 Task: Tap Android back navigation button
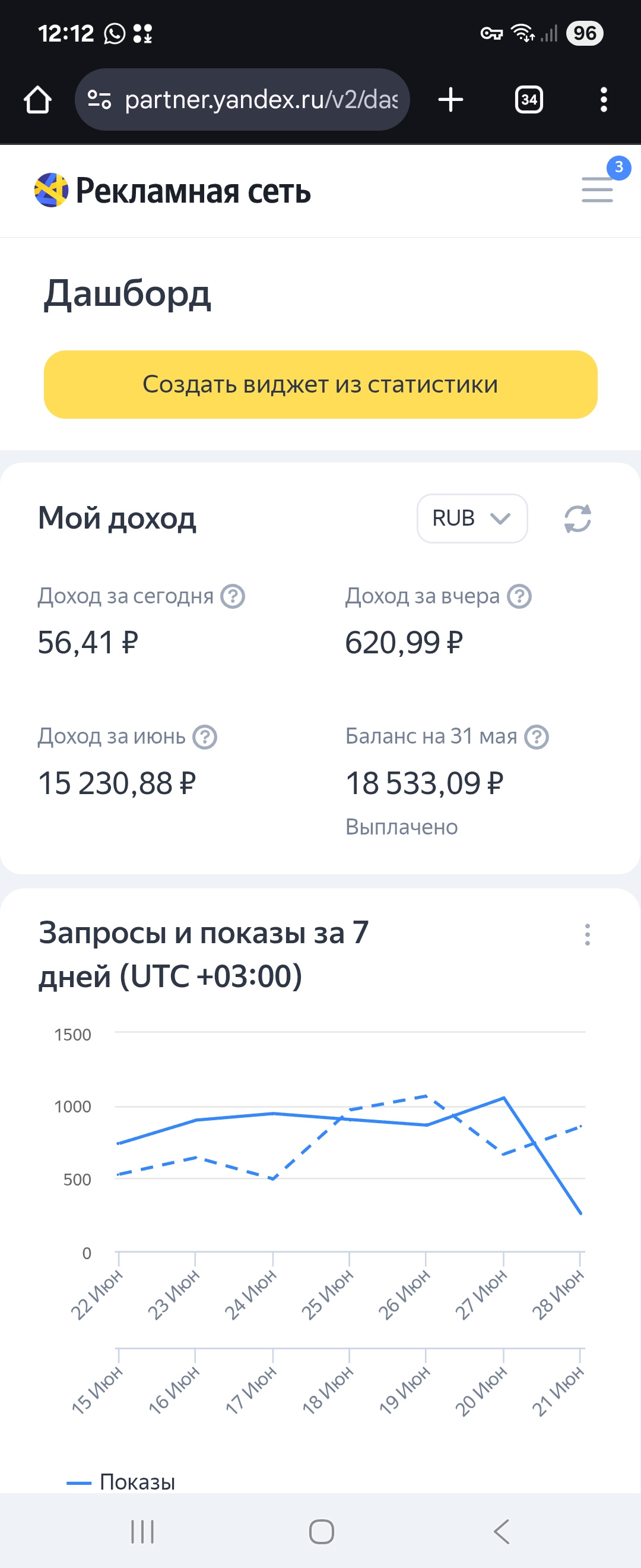coord(502,1531)
